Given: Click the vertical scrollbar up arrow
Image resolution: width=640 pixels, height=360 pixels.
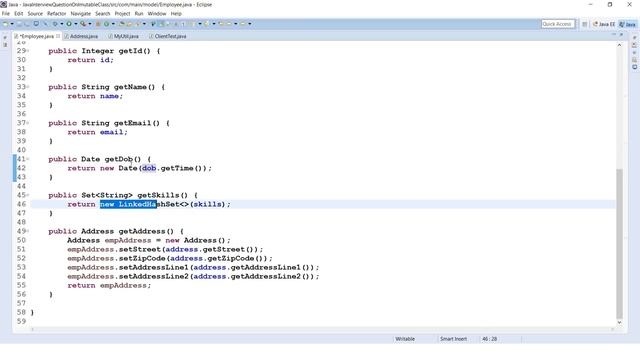Looking at the screenshot, I should point(619,45).
